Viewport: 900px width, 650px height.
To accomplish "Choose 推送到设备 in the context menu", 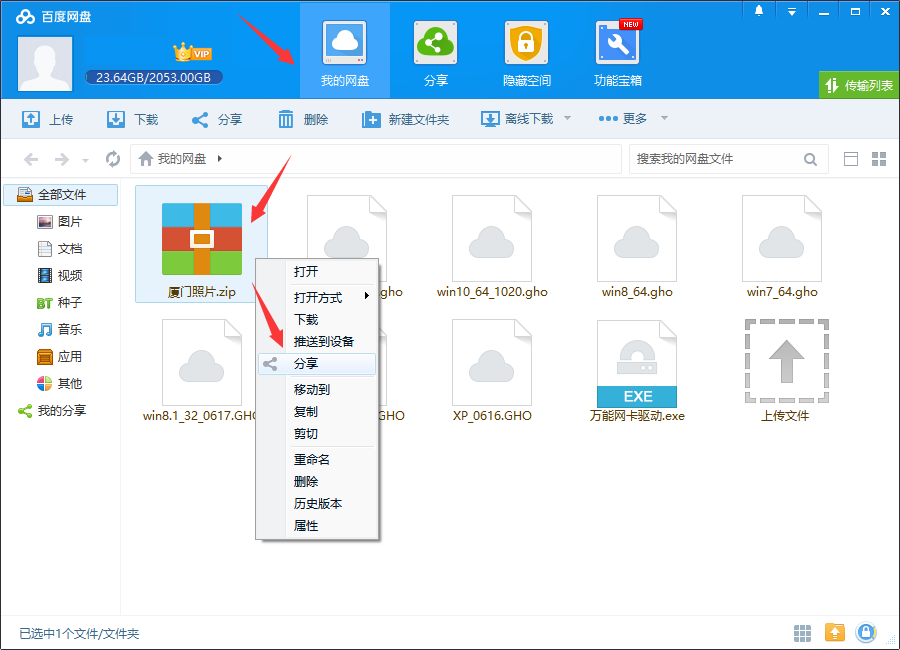I will (x=317, y=342).
